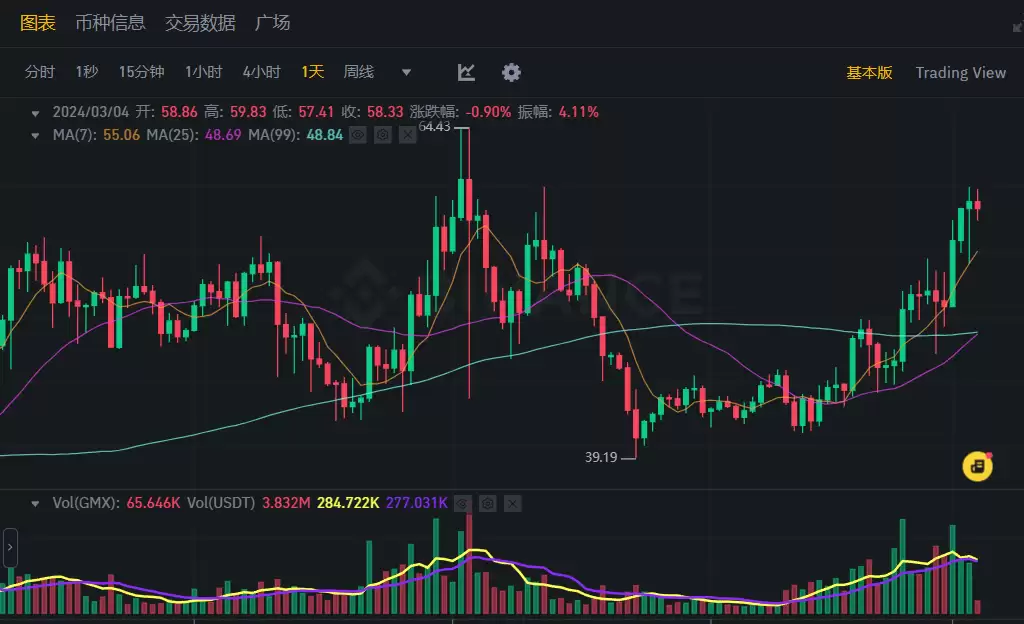Collapse the MA indicator legend triangle
The image size is (1024, 624).
point(36,135)
